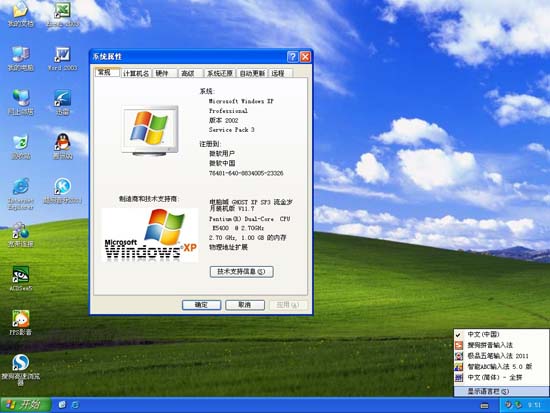
Task: Click the 取消 button
Action: [245, 305]
